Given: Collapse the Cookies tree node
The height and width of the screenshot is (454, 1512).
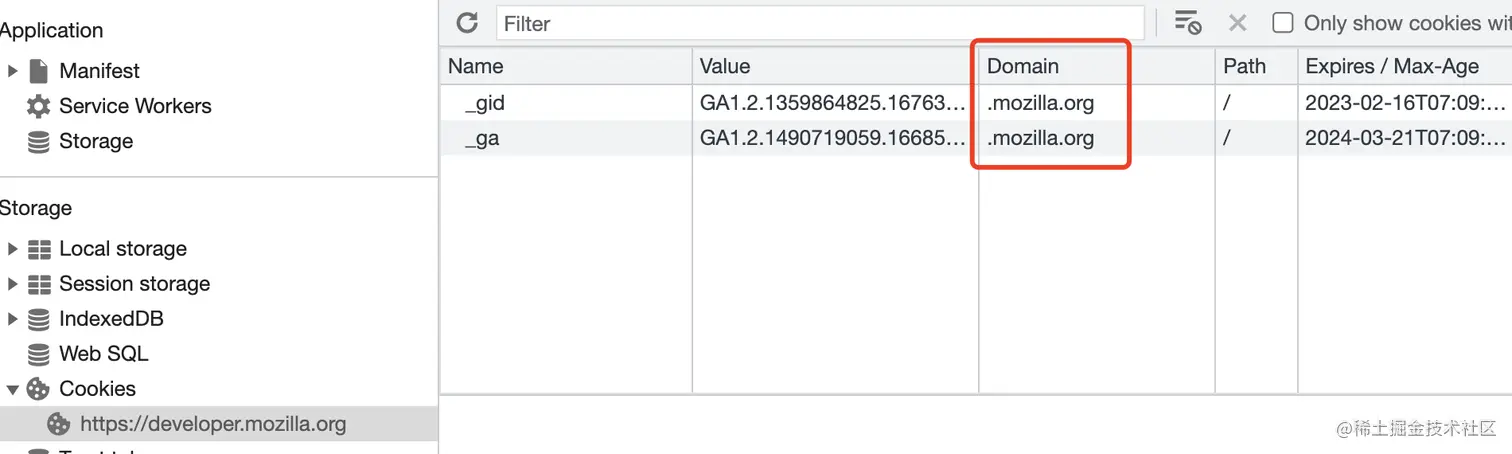Looking at the screenshot, I should tap(13, 389).
